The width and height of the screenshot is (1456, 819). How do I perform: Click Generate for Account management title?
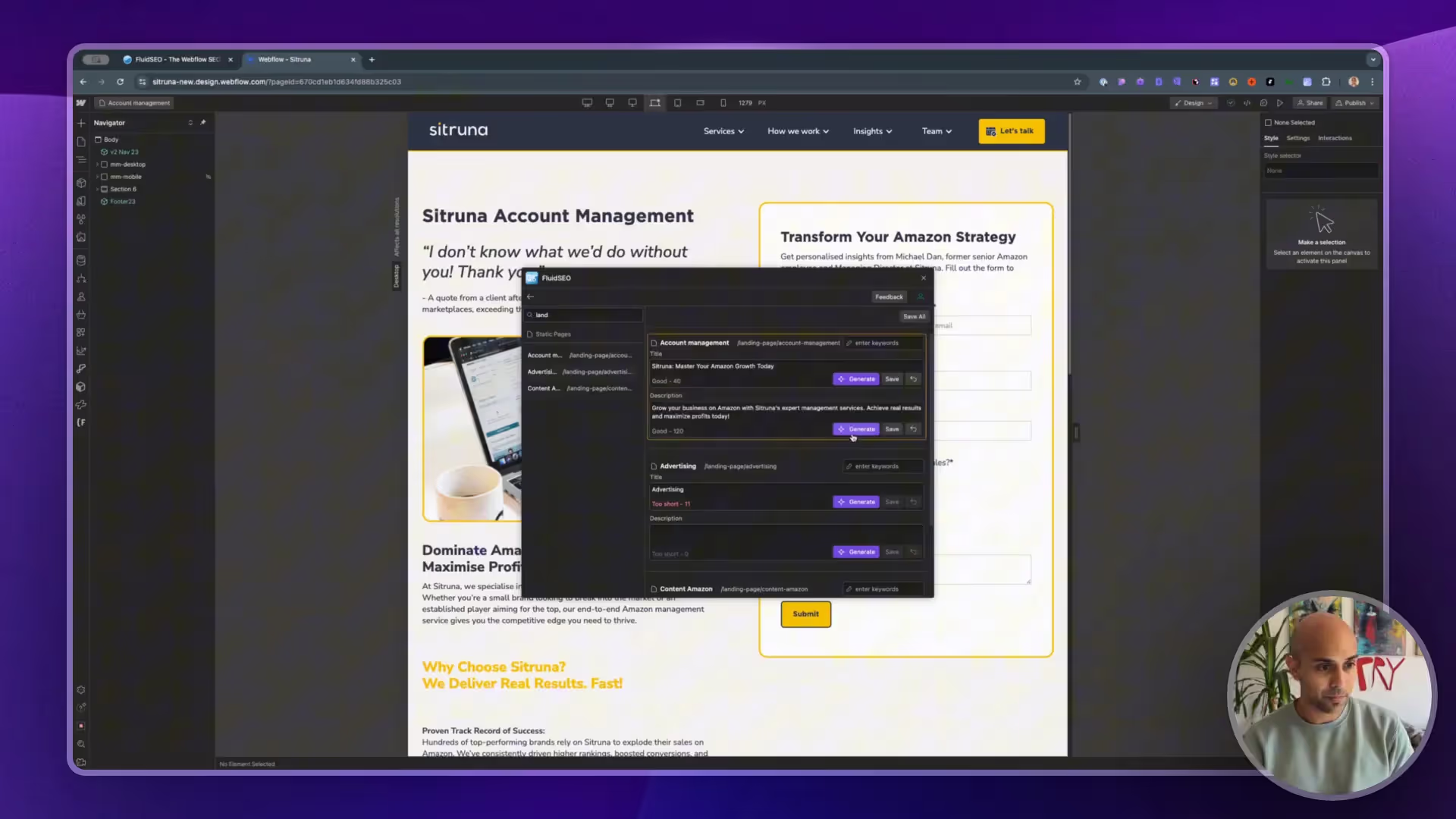(x=856, y=379)
